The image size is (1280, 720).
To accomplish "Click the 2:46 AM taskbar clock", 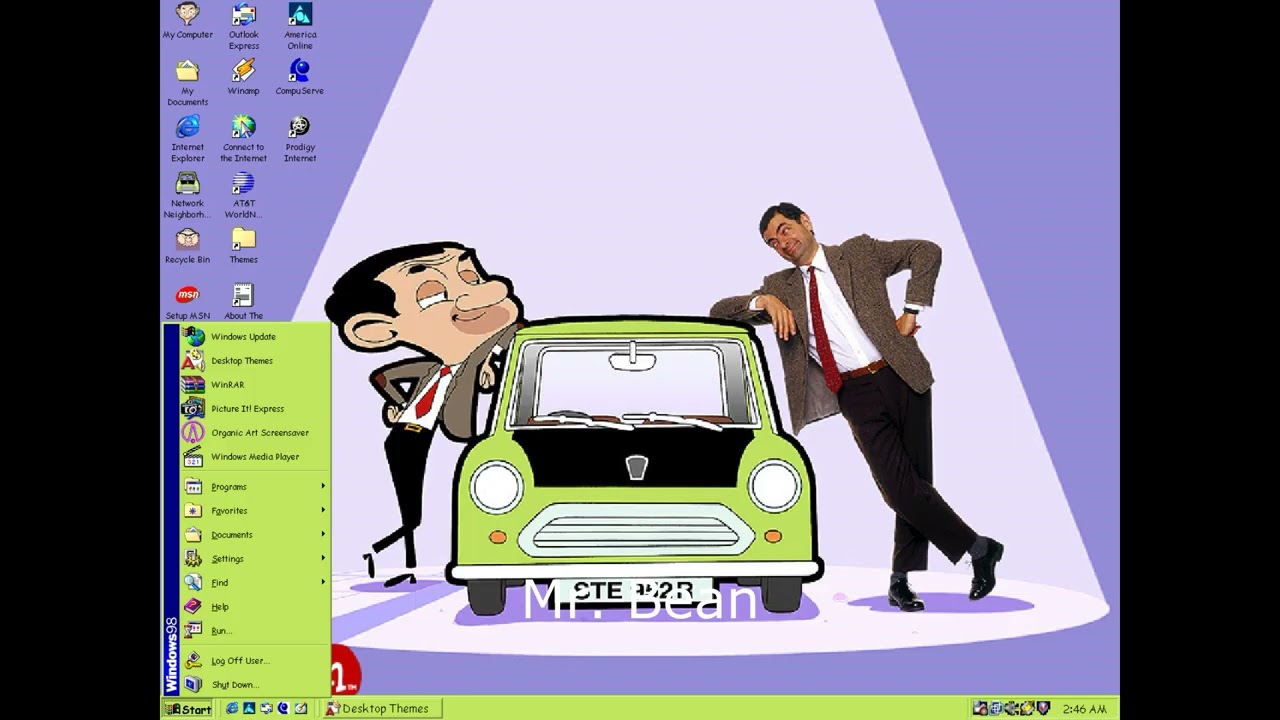I will pyautogui.click(x=1084, y=709).
